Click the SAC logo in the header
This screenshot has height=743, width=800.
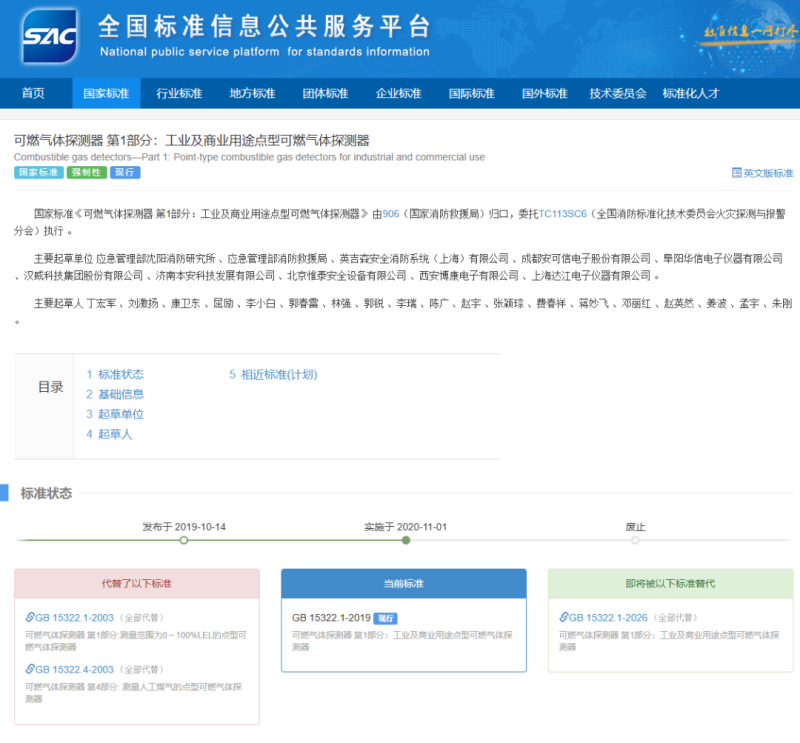coord(49,38)
